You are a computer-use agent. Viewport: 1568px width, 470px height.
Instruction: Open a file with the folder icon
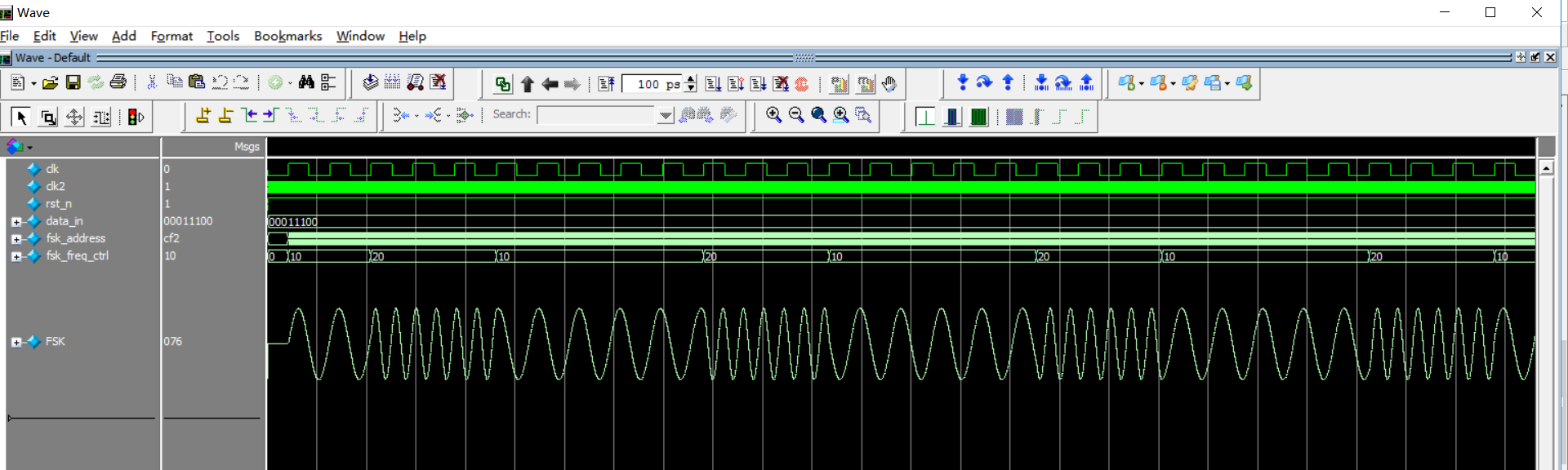click(x=50, y=82)
